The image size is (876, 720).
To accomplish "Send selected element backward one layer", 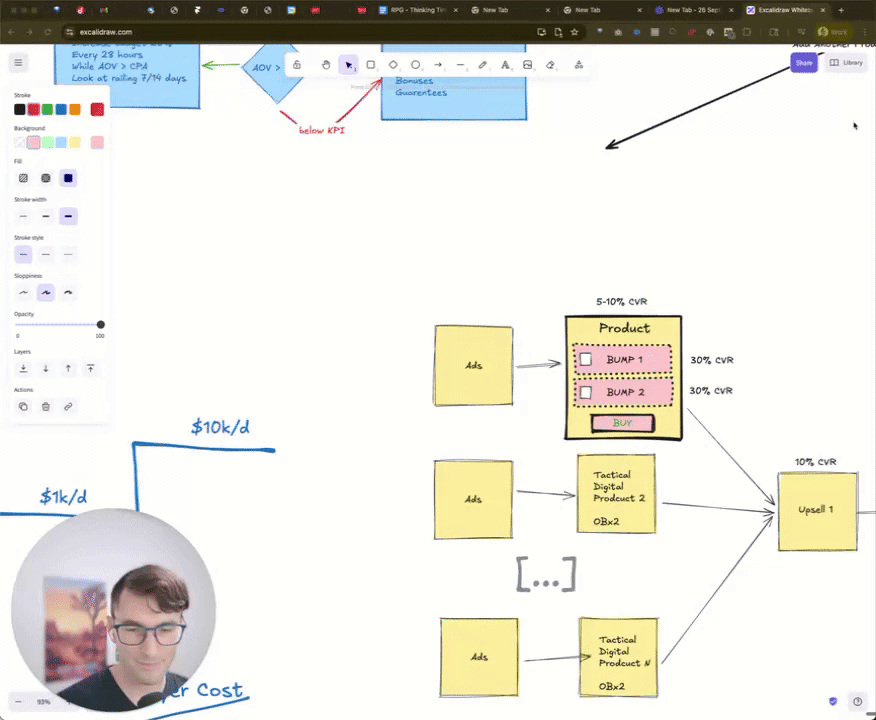I will click(x=46, y=368).
